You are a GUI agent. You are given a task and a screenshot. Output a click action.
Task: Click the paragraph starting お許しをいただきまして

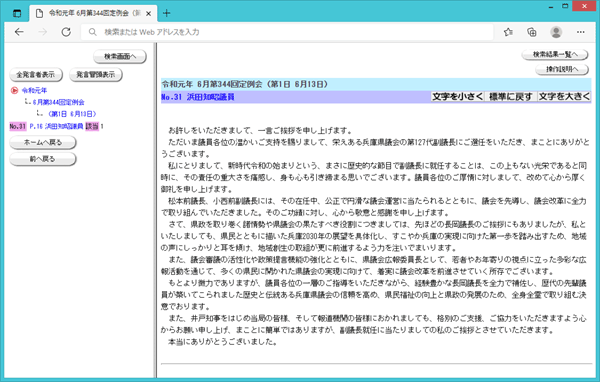[260, 131]
